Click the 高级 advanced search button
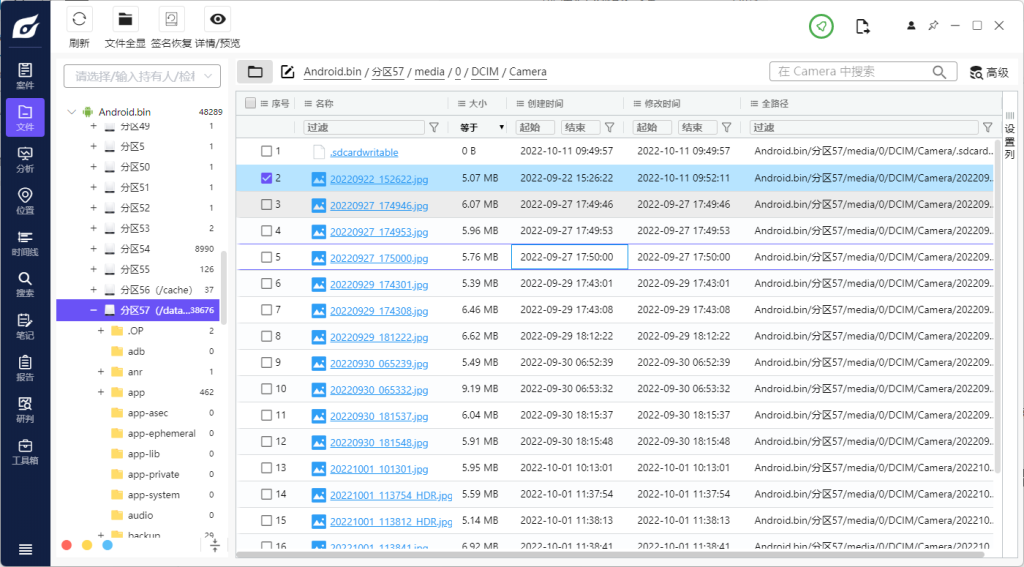Image resolution: width=1024 pixels, height=567 pixels. click(988, 72)
